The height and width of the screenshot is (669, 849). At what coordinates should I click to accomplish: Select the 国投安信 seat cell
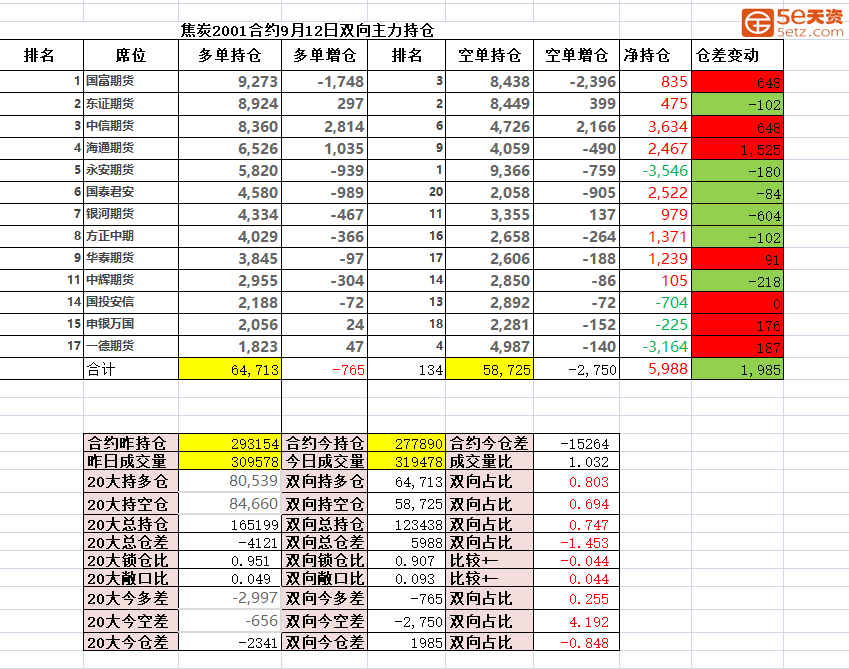click(x=130, y=302)
